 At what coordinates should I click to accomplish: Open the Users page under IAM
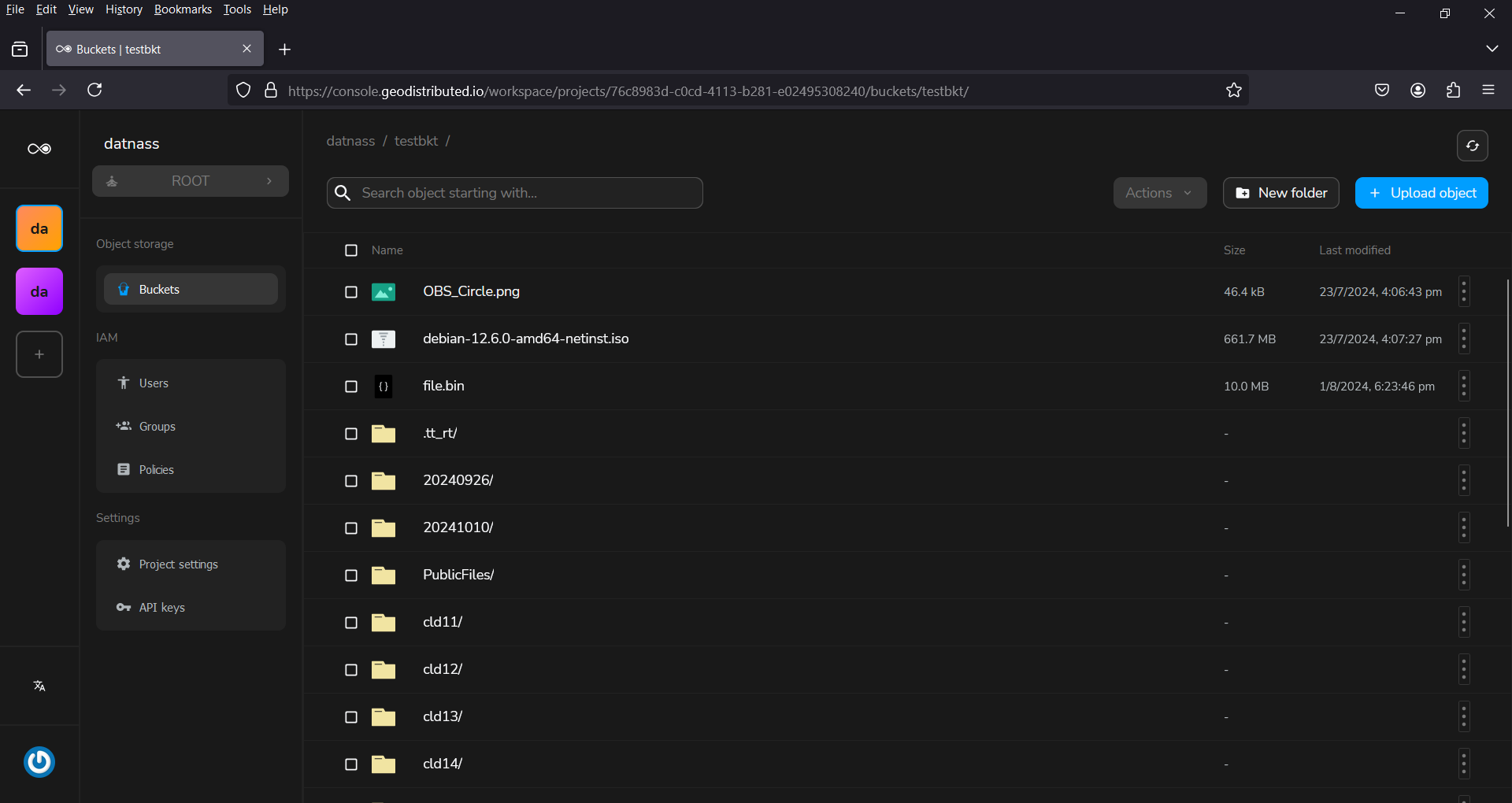[x=153, y=383]
